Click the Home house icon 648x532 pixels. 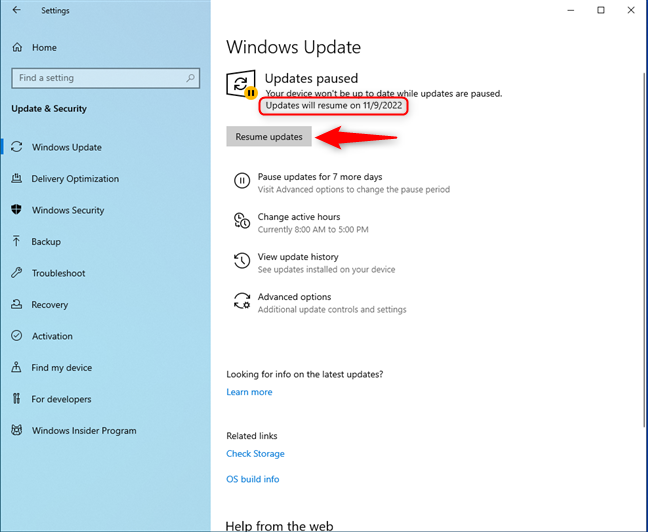(x=17, y=48)
